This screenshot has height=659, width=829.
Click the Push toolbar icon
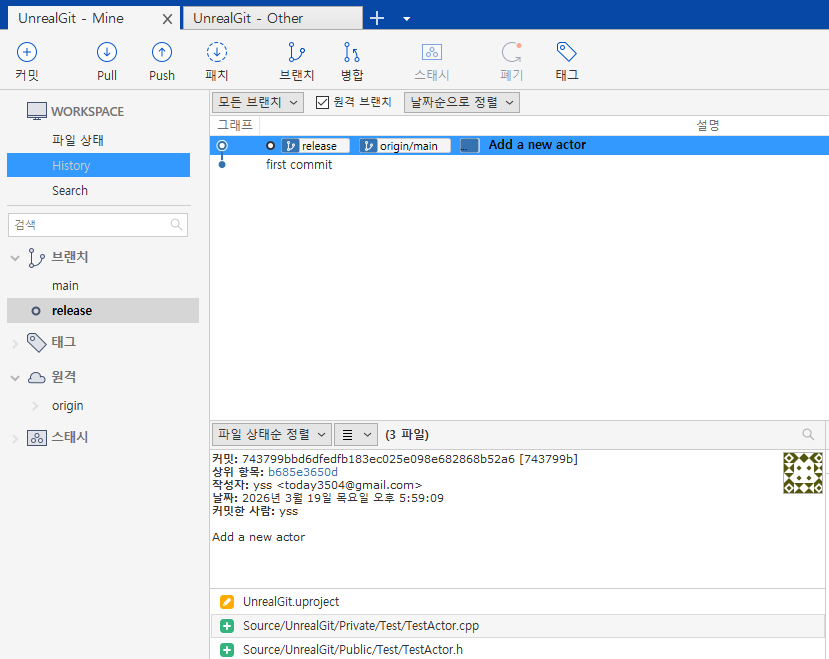coord(162,61)
